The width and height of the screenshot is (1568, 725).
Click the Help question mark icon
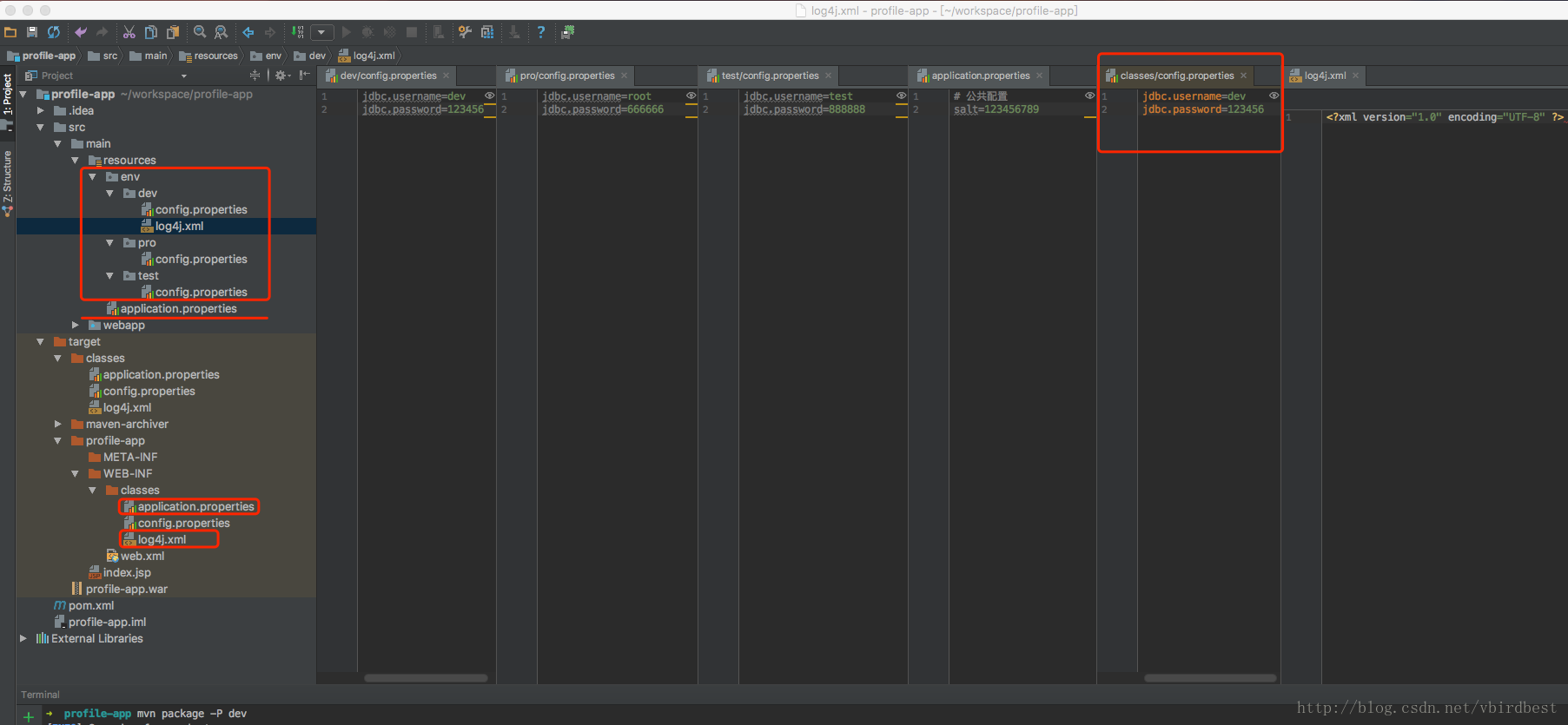click(x=541, y=32)
